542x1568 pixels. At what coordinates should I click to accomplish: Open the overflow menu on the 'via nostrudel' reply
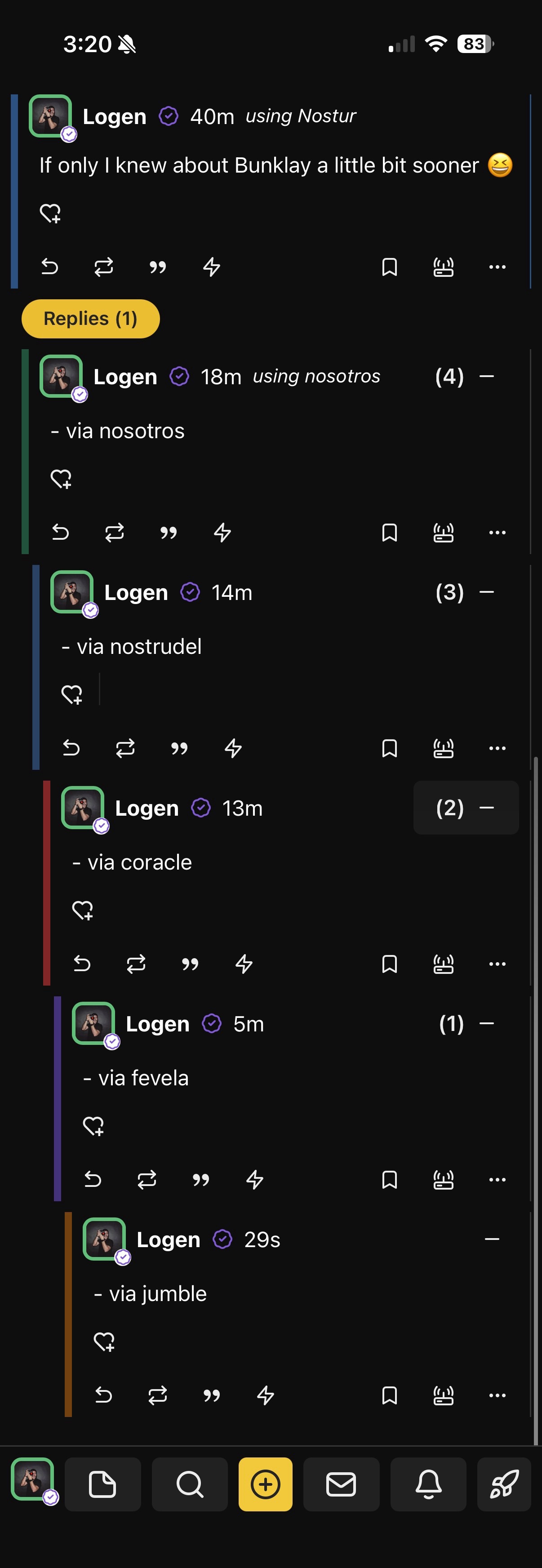[x=497, y=748]
